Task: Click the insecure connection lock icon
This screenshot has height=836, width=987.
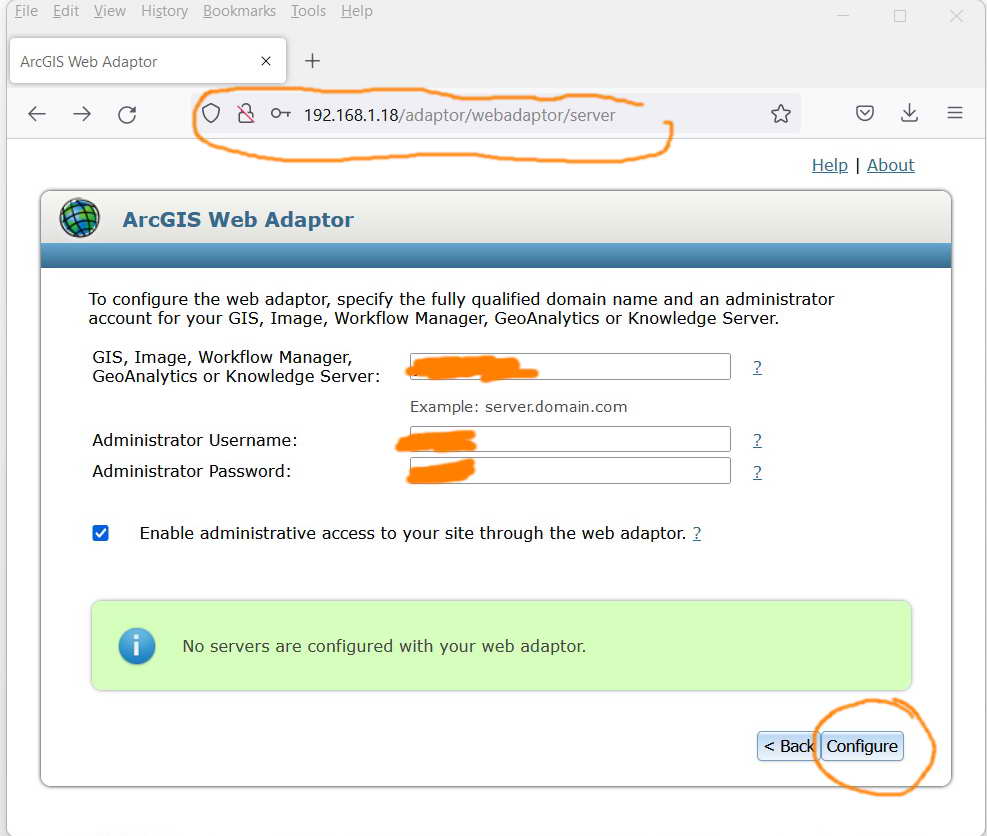Action: point(245,113)
